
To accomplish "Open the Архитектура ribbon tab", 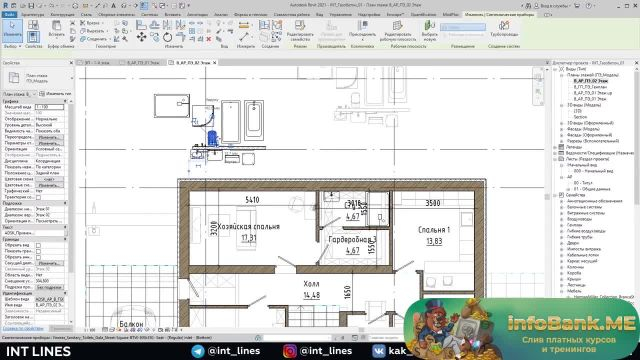I will tap(32, 14).
